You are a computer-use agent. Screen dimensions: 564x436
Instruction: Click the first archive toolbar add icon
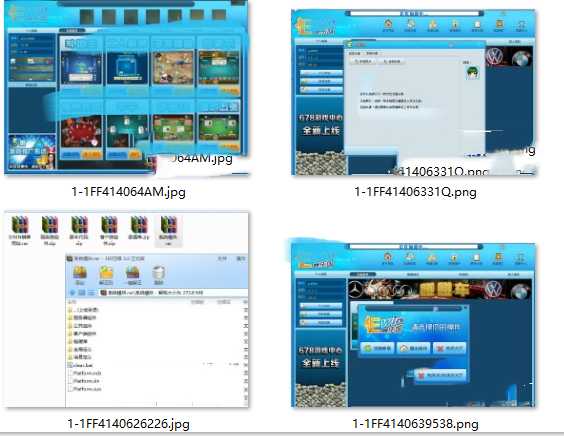point(80,272)
